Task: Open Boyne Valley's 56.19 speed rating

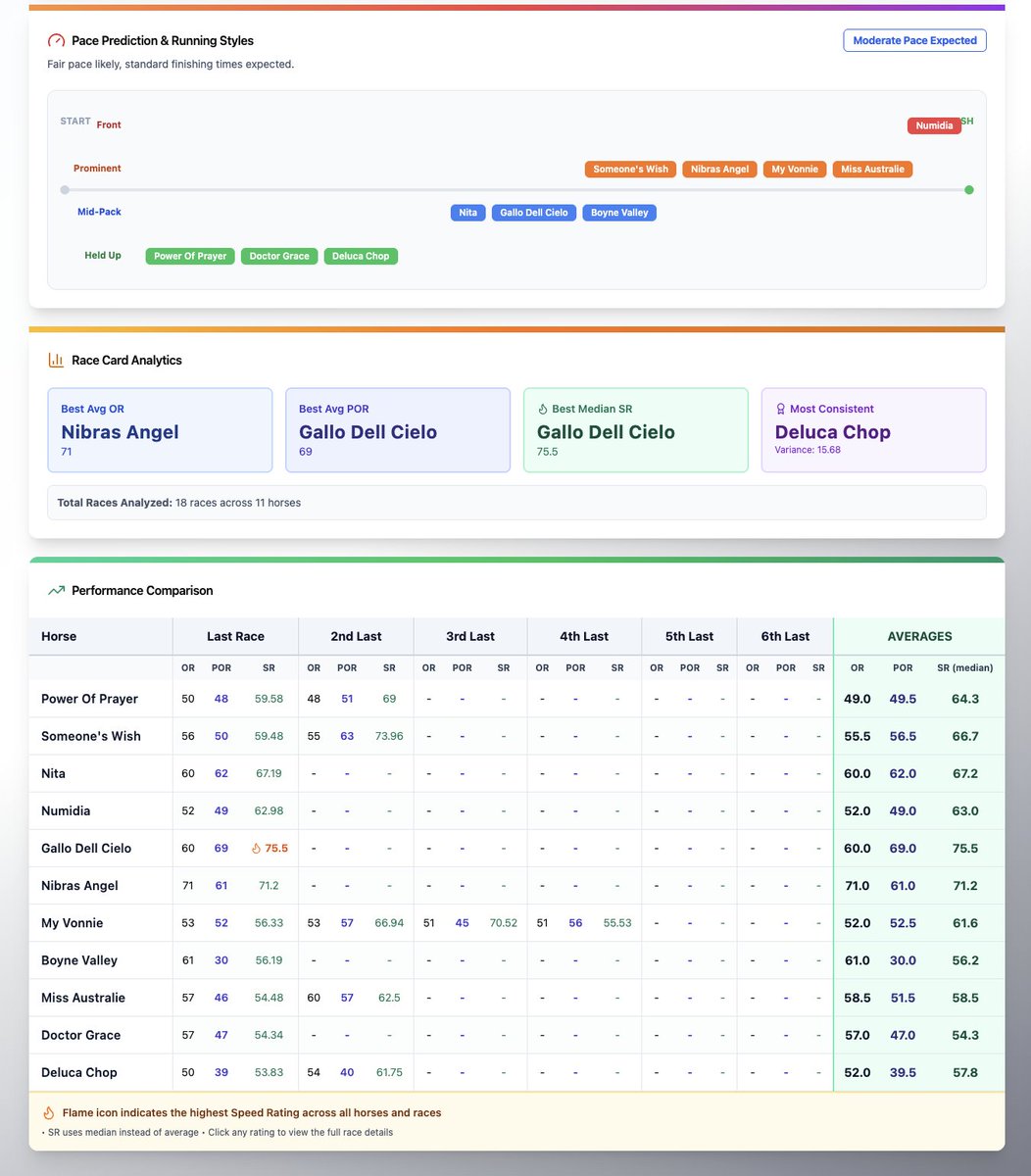Action: [269, 960]
